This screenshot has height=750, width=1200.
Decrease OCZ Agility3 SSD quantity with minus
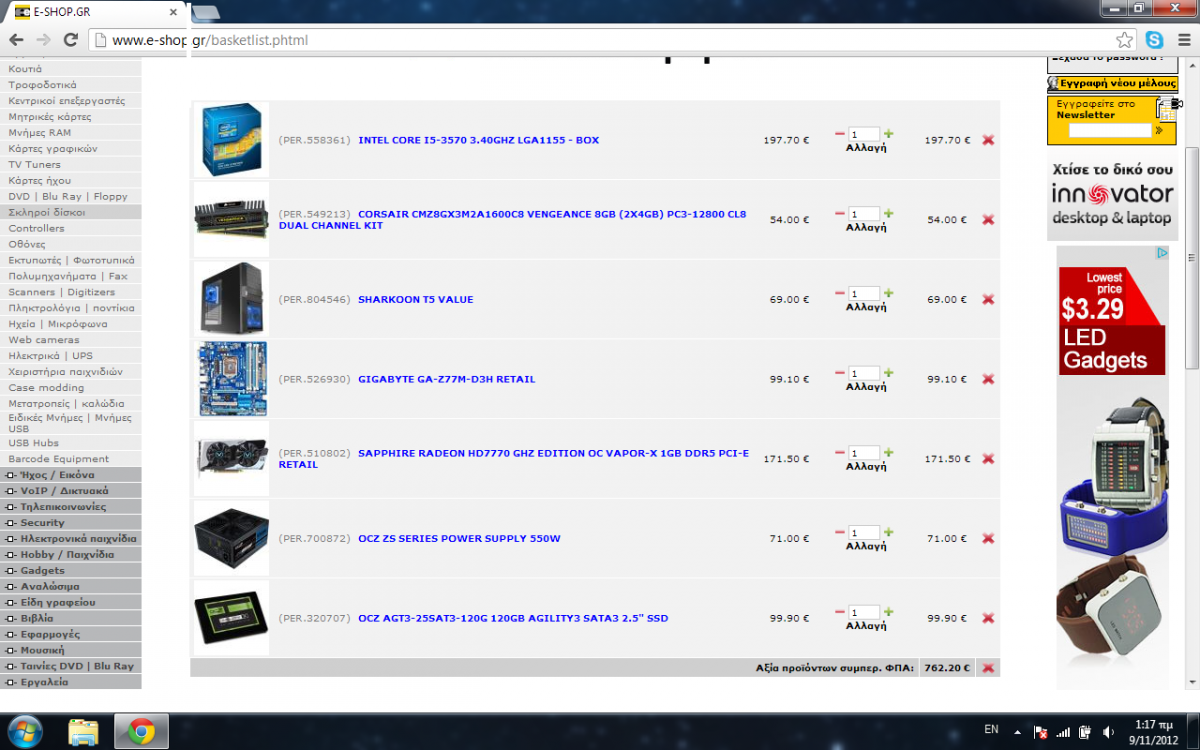[839, 611]
